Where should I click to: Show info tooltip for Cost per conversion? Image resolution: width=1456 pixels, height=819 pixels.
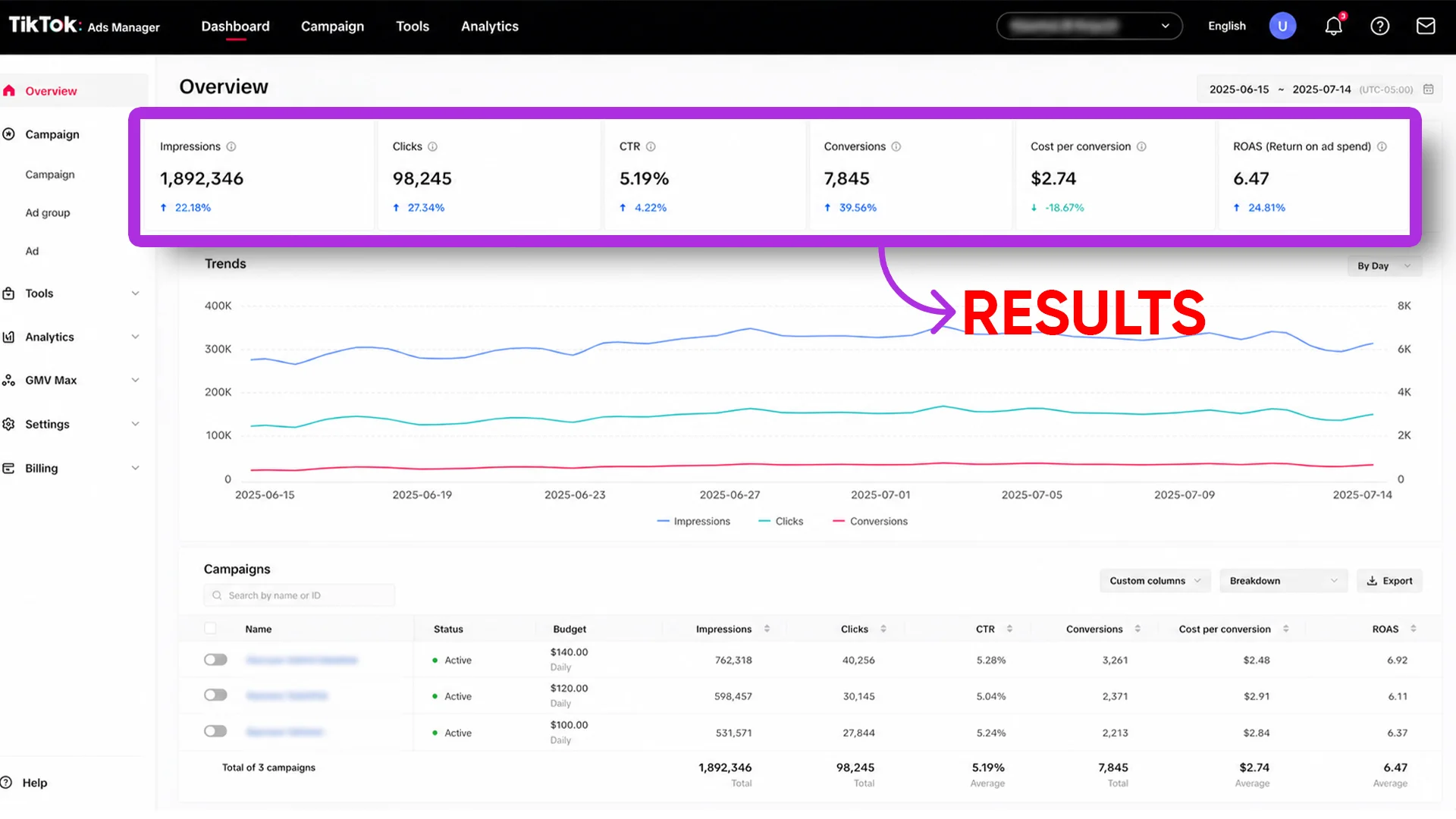coord(1141,146)
